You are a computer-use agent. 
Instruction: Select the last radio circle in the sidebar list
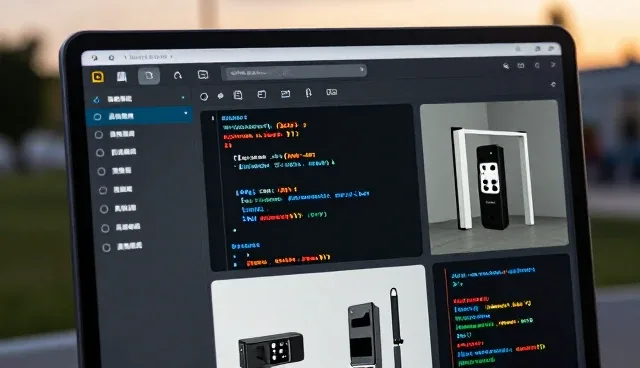[106, 248]
